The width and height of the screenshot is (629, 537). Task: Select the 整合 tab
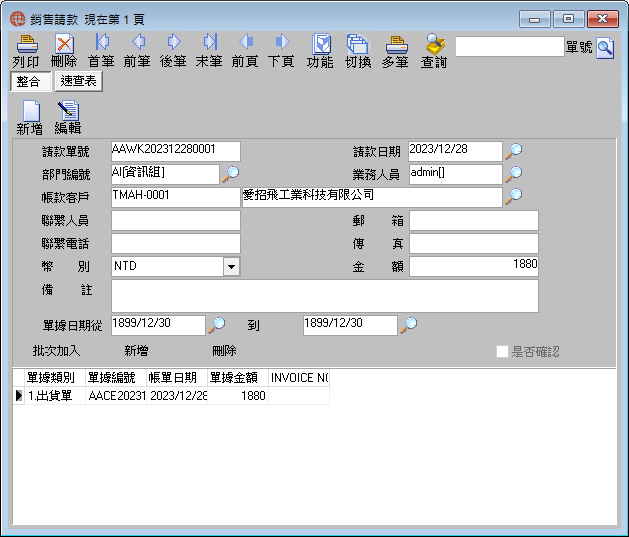[30, 81]
